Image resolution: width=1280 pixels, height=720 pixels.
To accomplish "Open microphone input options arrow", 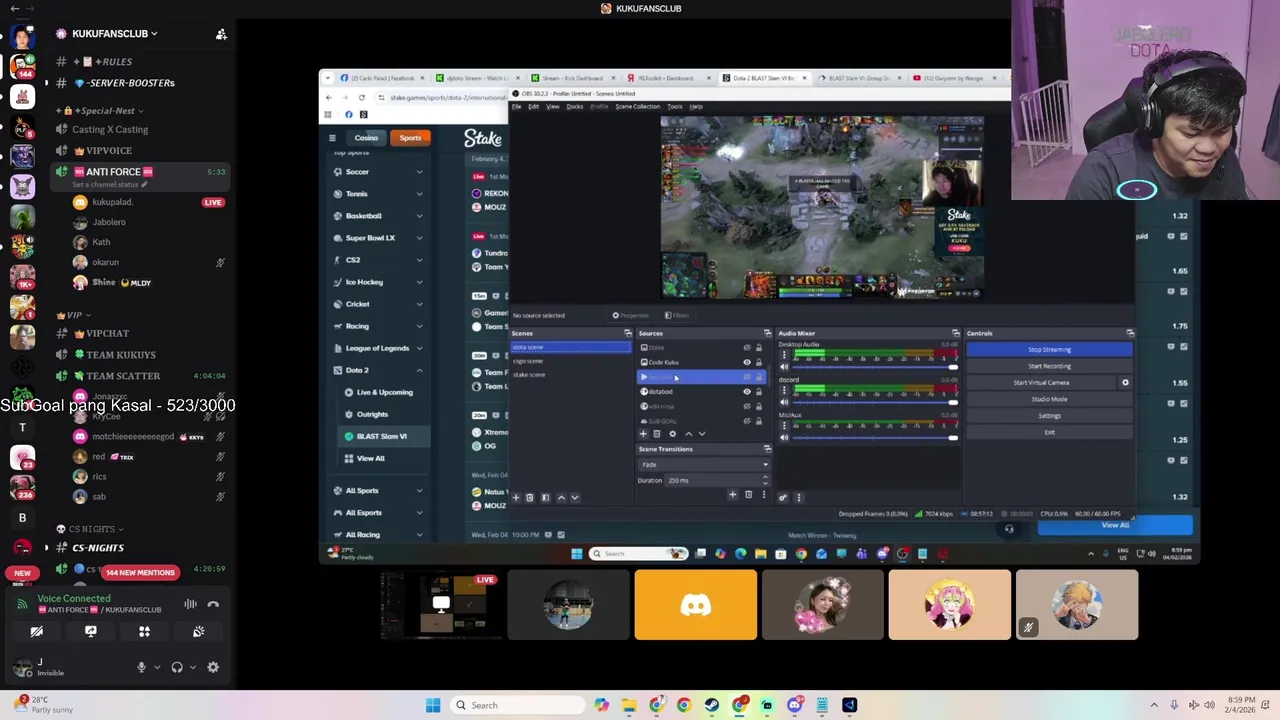I will click(157, 667).
